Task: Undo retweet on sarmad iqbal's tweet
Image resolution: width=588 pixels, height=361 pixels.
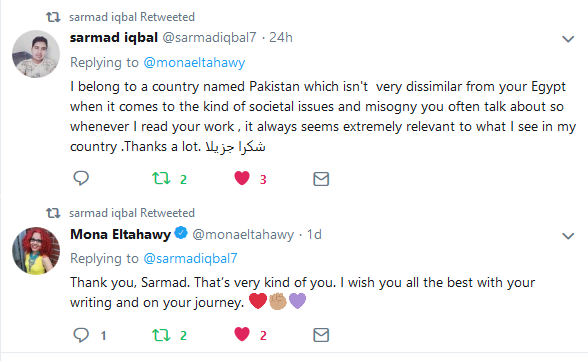Action: coord(161,178)
